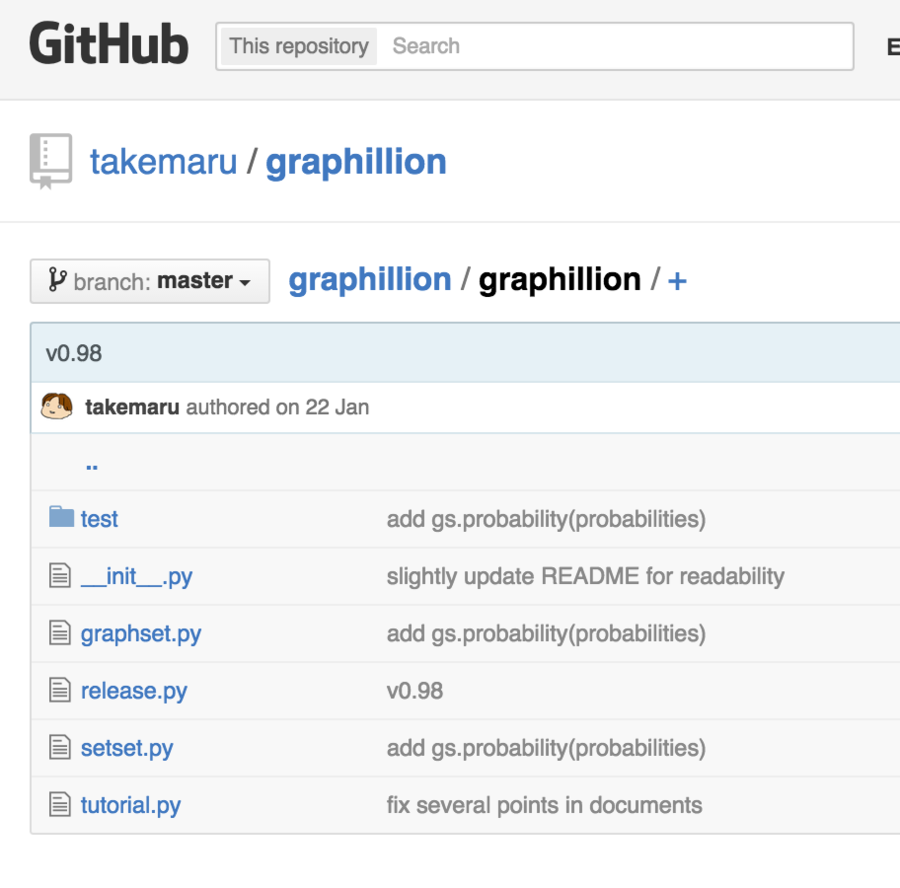Open graphillion repository title link
The image size is (900, 888).
click(x=356, y=163)
